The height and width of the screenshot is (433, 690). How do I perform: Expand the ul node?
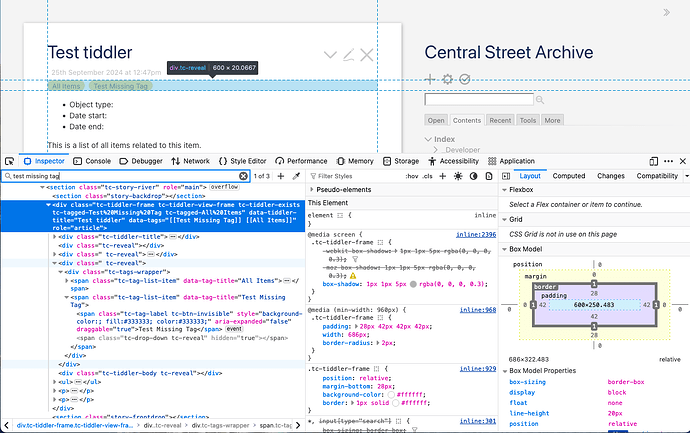click(x=55, y=382)
